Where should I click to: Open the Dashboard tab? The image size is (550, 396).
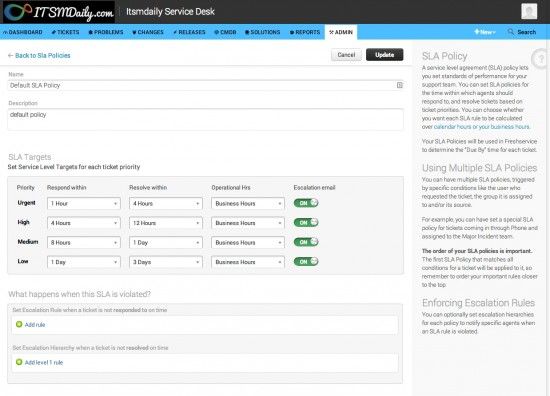[23, 32]
